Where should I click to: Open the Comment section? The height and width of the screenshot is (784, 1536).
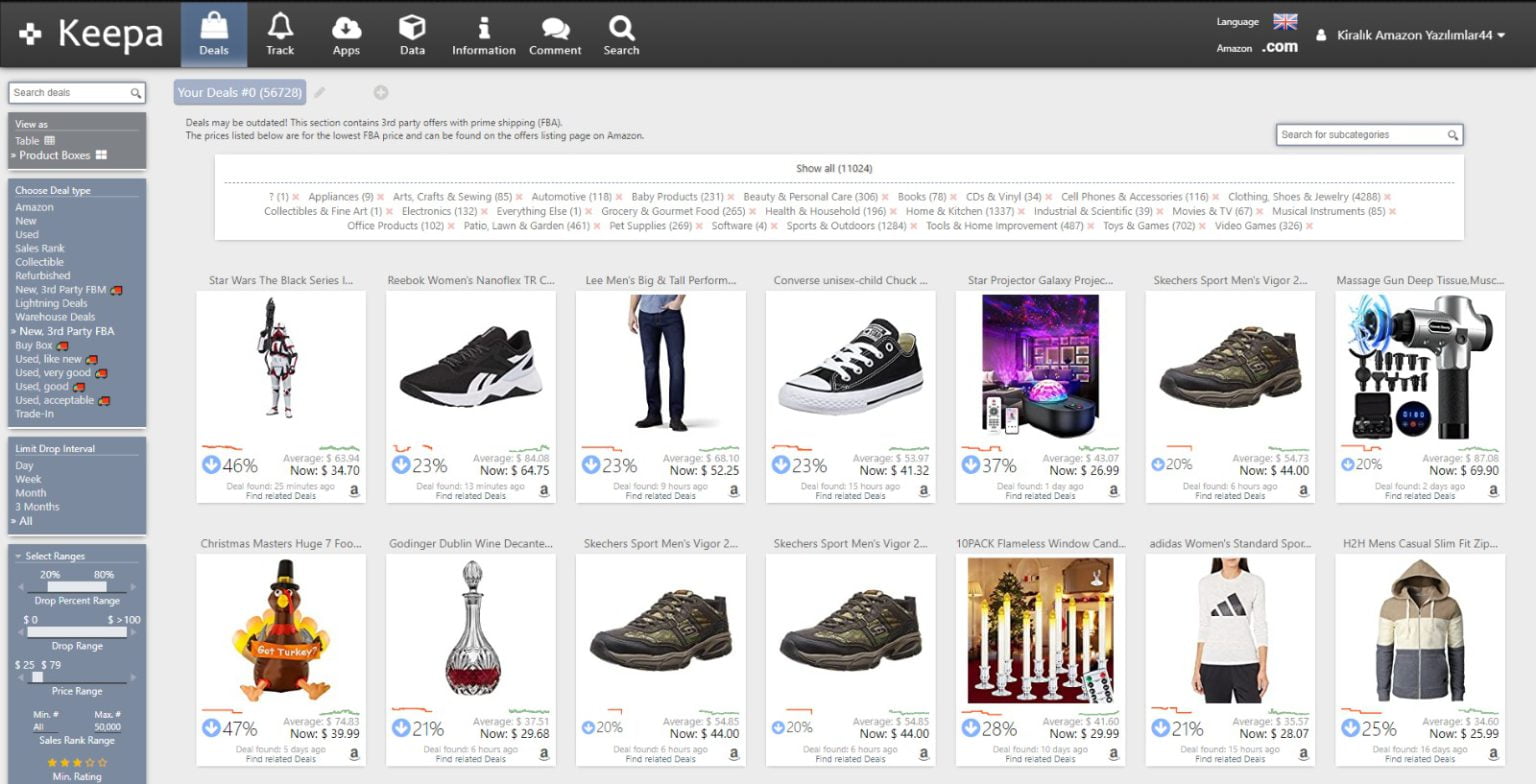(x=555, y=35)
